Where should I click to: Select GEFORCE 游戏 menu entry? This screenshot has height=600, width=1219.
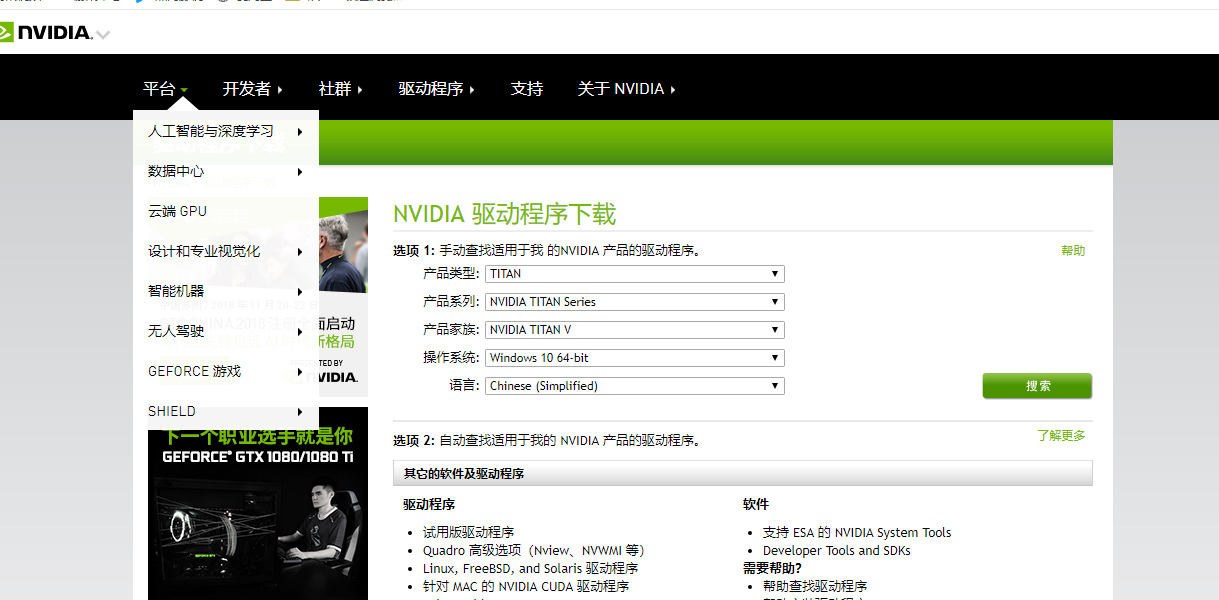226,371
